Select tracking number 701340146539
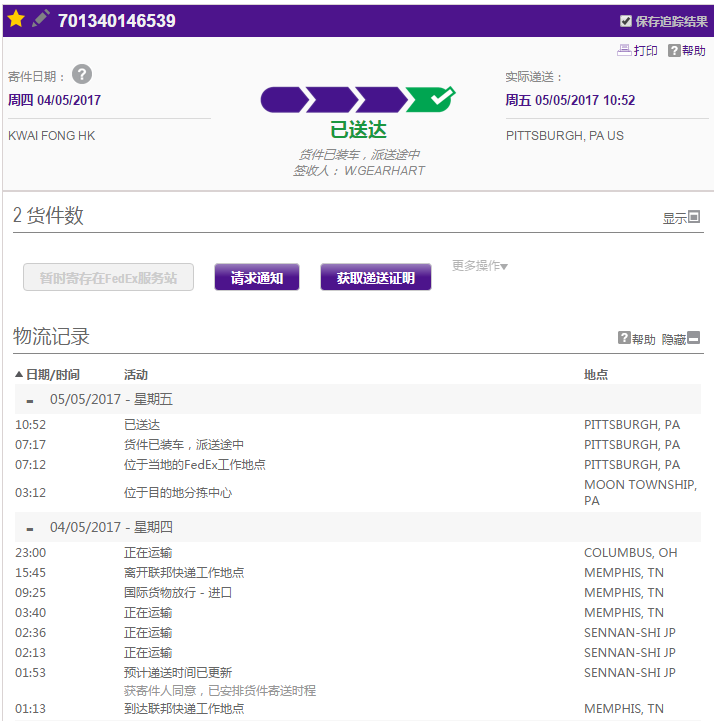Image resolution: width=714 pixels, height=721 pixels. click(x=116, y=21)
